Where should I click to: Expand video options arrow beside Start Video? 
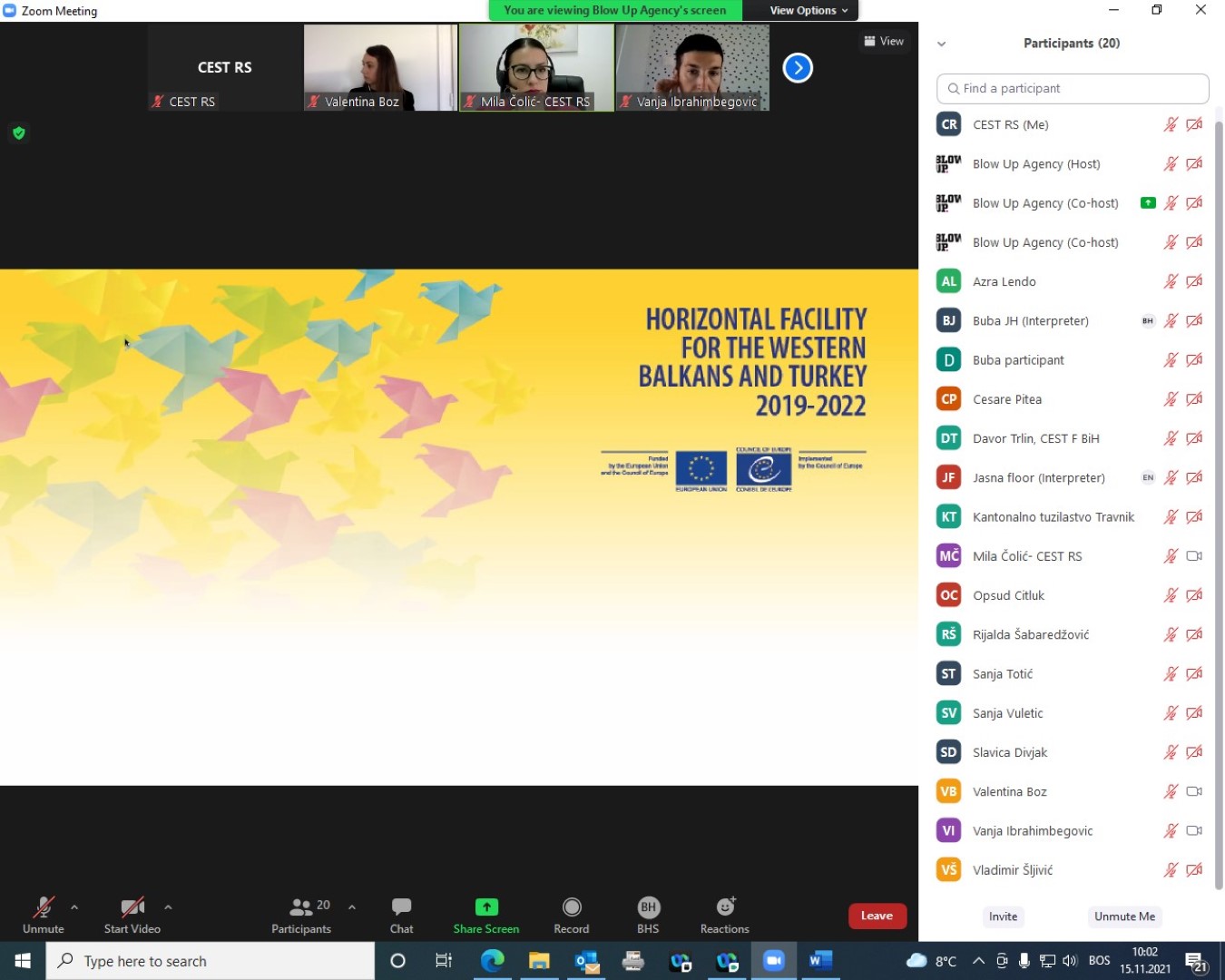[x=168, y=906]
